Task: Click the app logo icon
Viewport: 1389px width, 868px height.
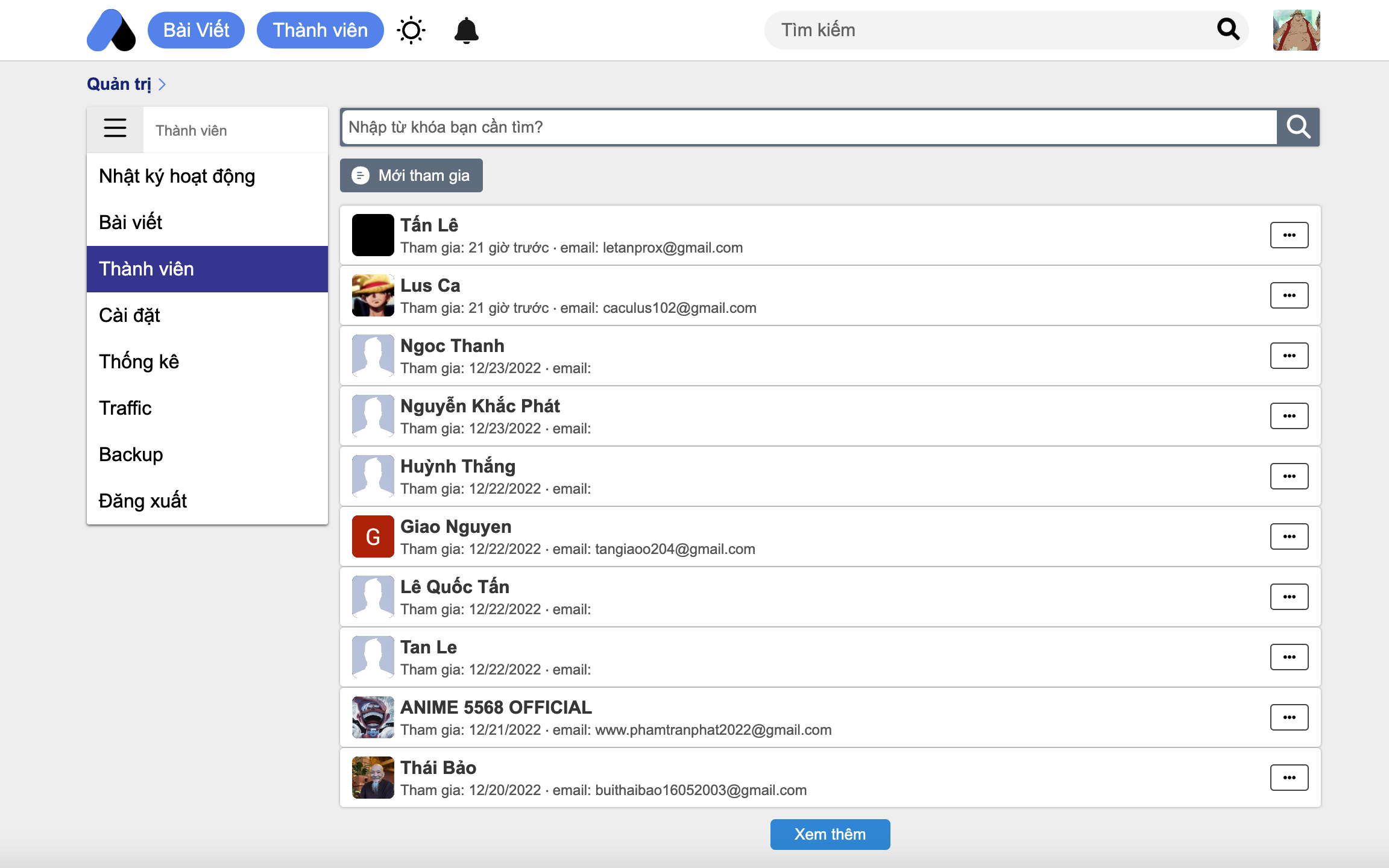Action: (x=111, y=30)
